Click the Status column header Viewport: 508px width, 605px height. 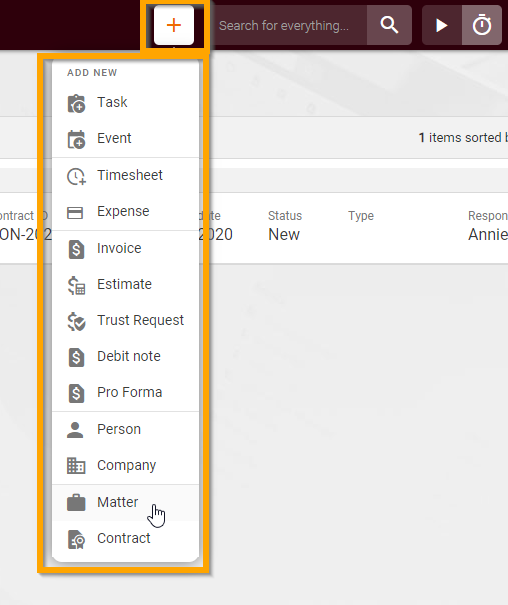point(285,216)
